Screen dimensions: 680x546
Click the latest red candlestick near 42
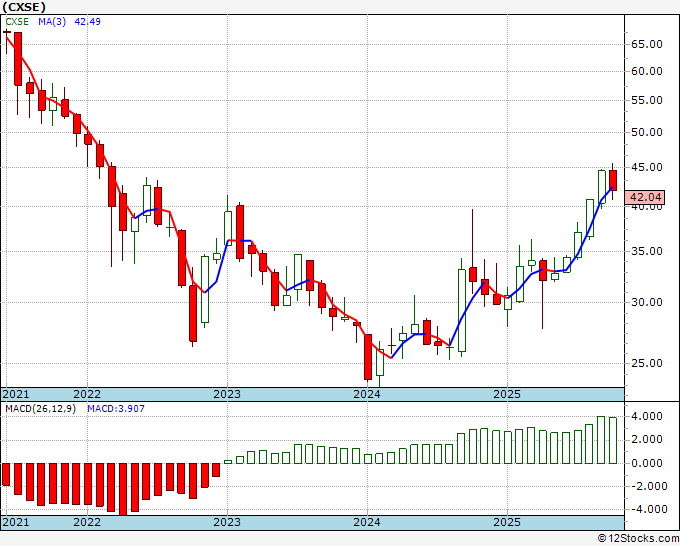[613, 180]
